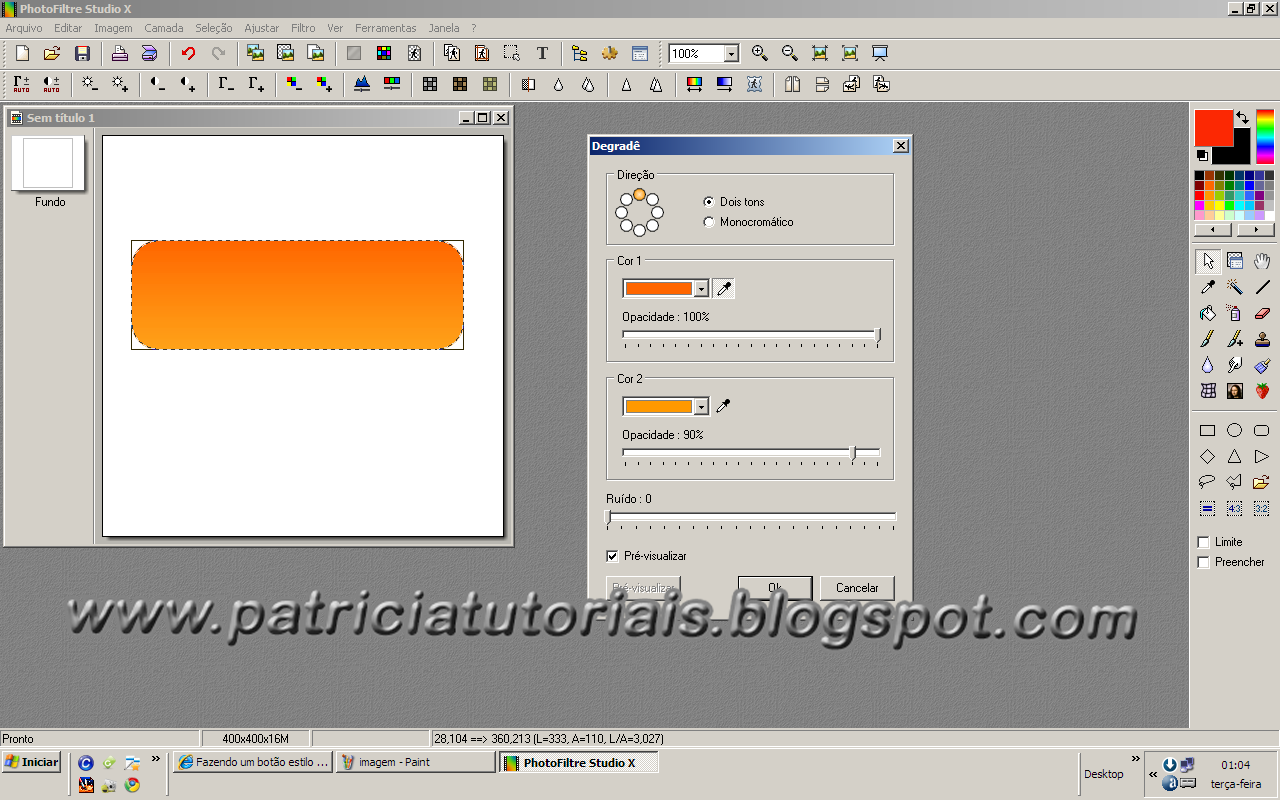The height and width of the screenshot is (800, 1280).
Task: Click the Ruído slider handle
Action: pyautogui.click(x=608, y=517)
